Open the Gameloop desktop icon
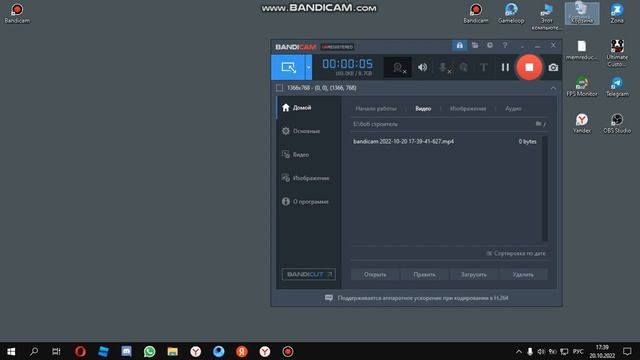This screenshot has width=640, height=360. (511, 13)
